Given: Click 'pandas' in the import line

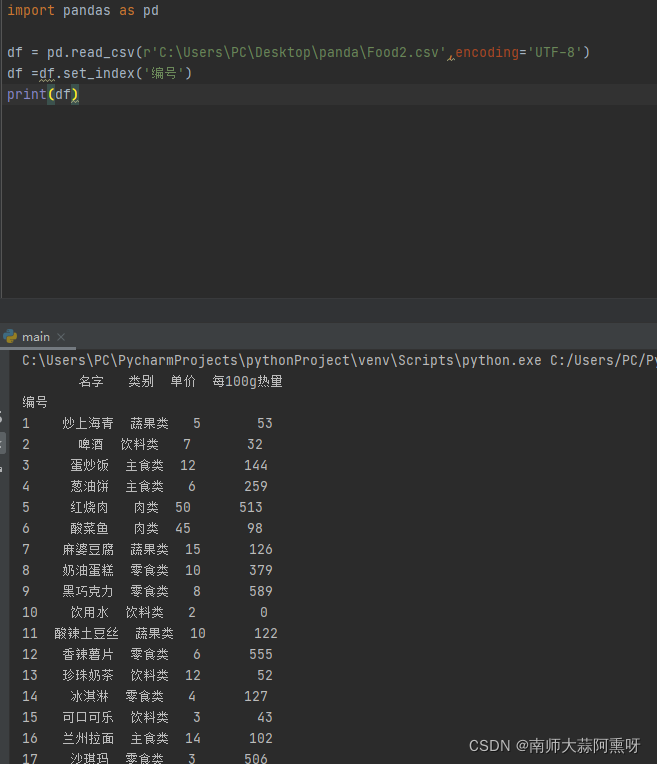Looking at the screenshot, I should pos(87,10).
